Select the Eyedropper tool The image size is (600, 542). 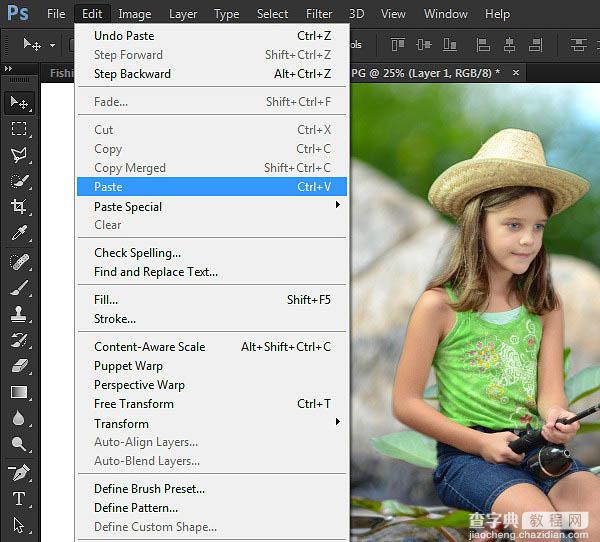pos(19,232)
